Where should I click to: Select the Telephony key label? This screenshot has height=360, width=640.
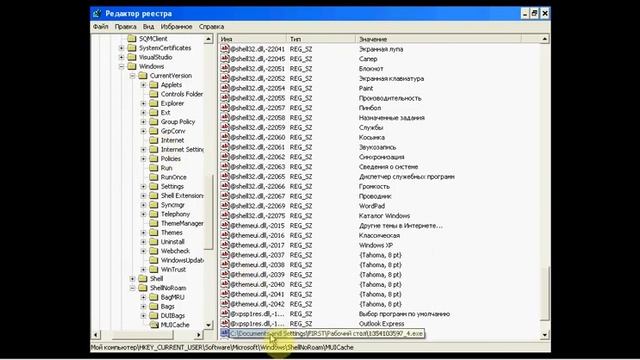[176, 214]
